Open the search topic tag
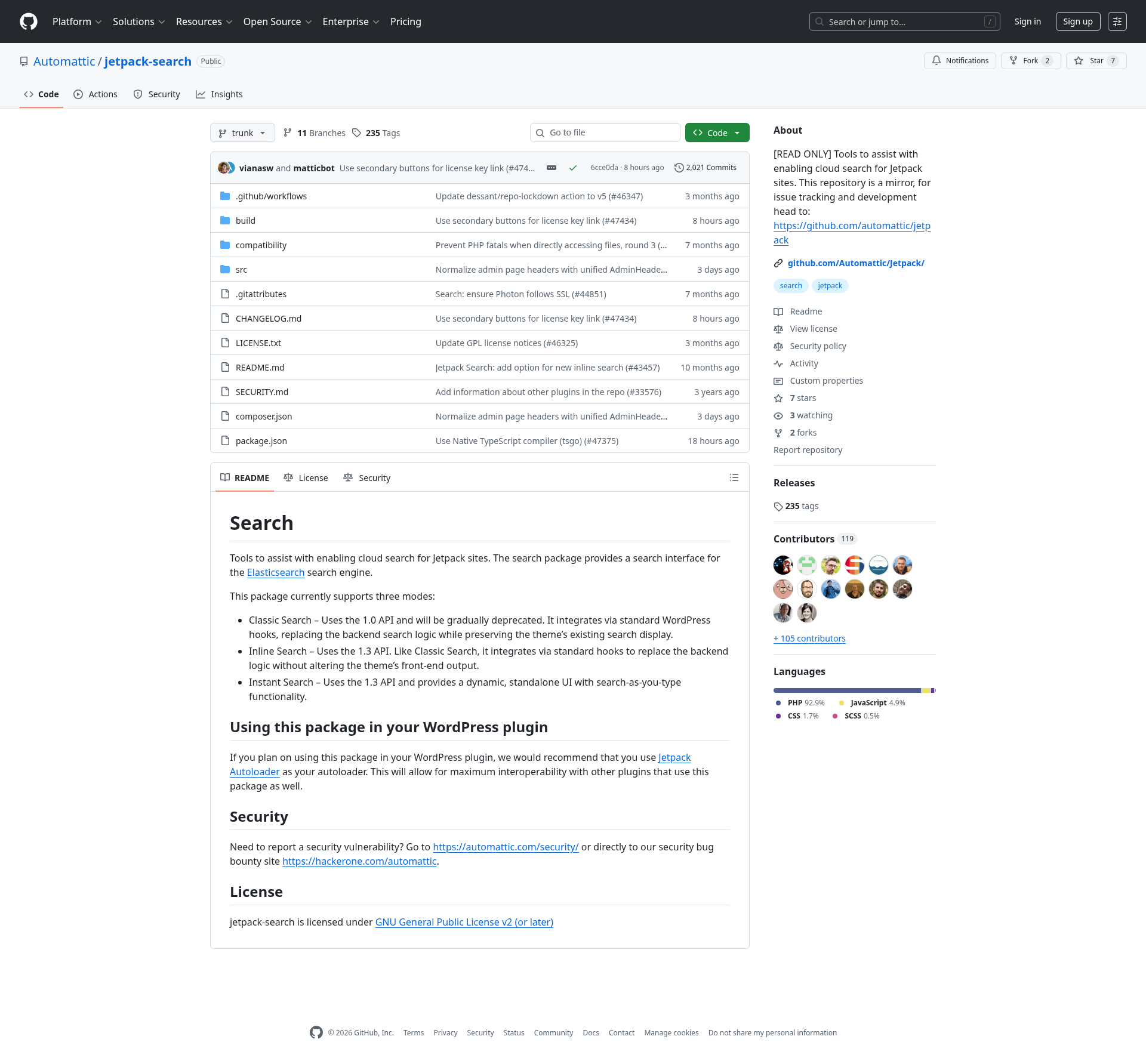Image resolution: width=1146 pixels, height=1064 pixels. pos(791,286)
